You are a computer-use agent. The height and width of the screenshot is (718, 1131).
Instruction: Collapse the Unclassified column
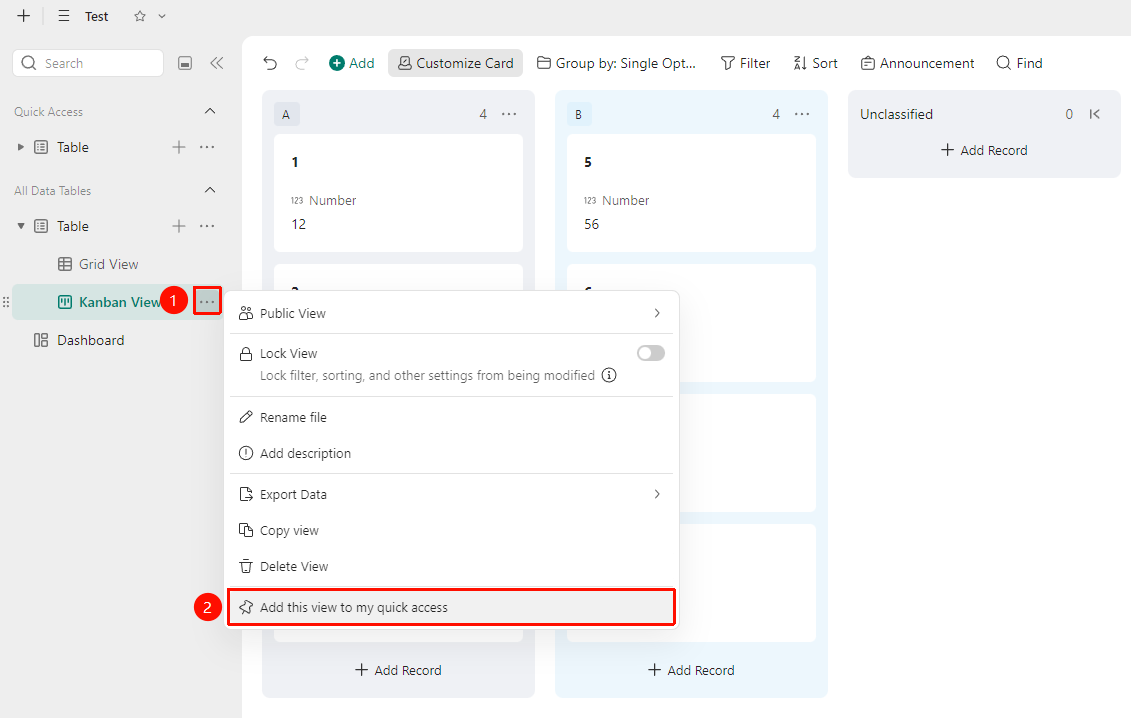coord(1095,114)
